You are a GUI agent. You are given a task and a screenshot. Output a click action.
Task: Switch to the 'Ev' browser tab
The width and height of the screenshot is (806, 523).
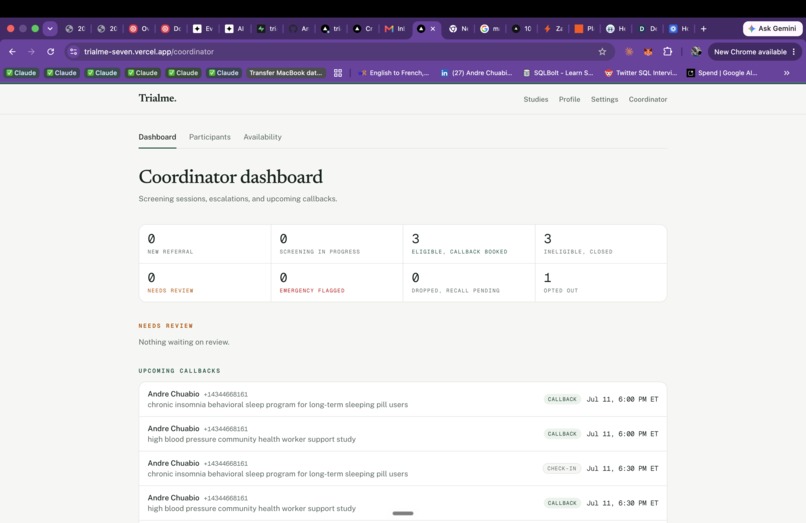click(203, 29)
